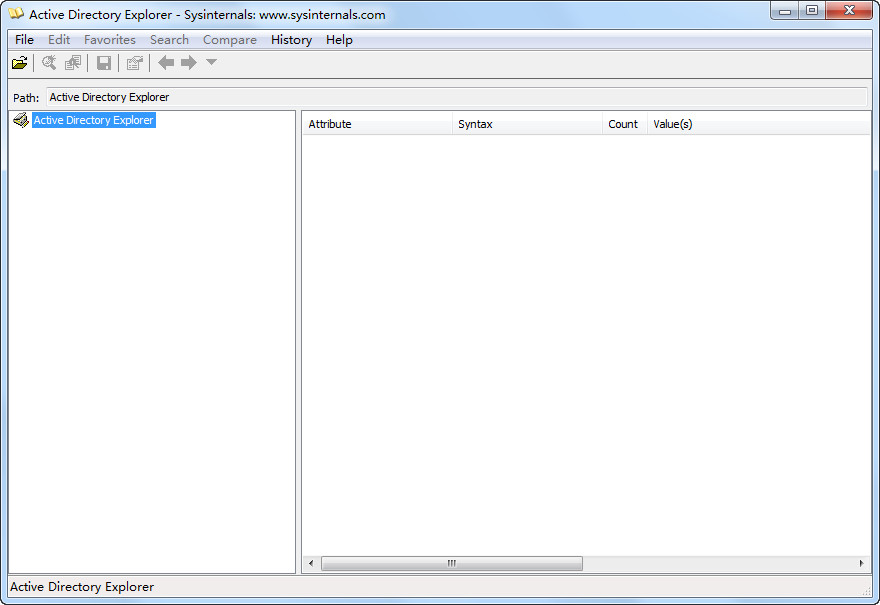The width and height of the screenshot is (880, 605).
Task: Open the History menu
Action: [291, 40]
